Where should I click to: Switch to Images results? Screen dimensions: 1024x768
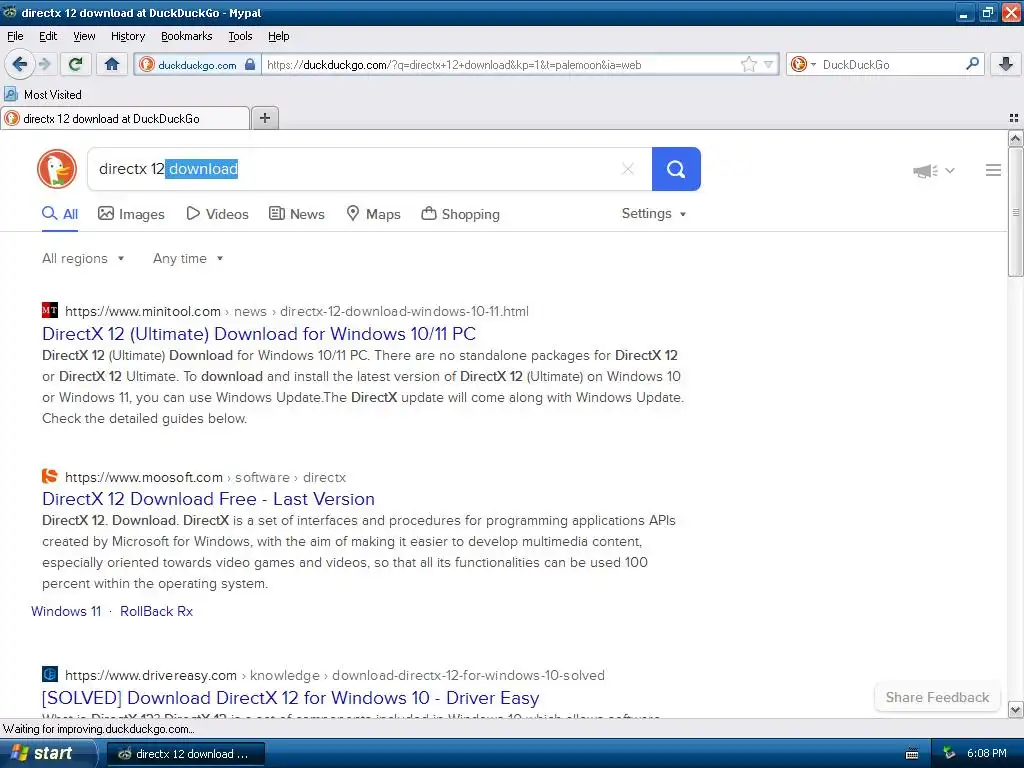pos(131,214)
